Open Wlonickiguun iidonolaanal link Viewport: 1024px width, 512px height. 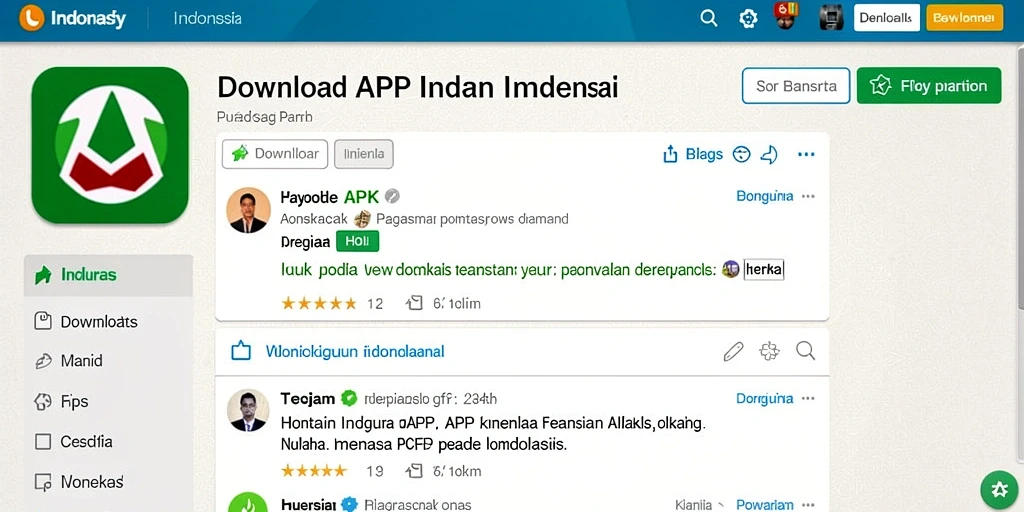[x=355, y=352]
